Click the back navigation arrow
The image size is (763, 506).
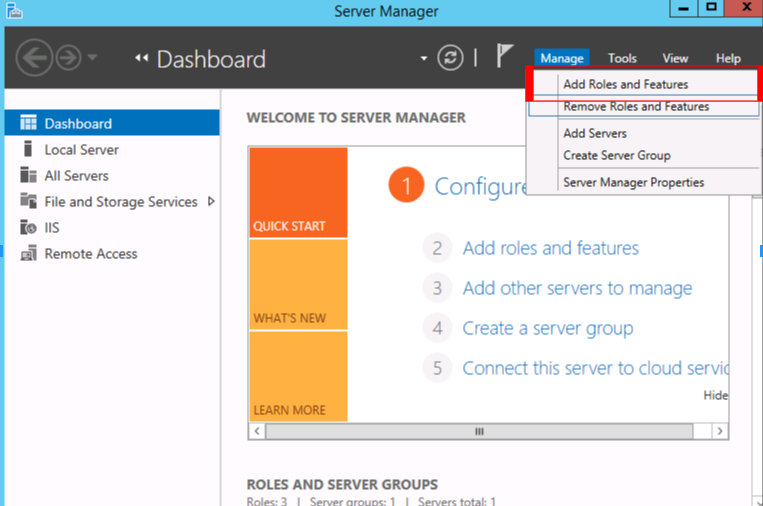(x=34, y=58)
